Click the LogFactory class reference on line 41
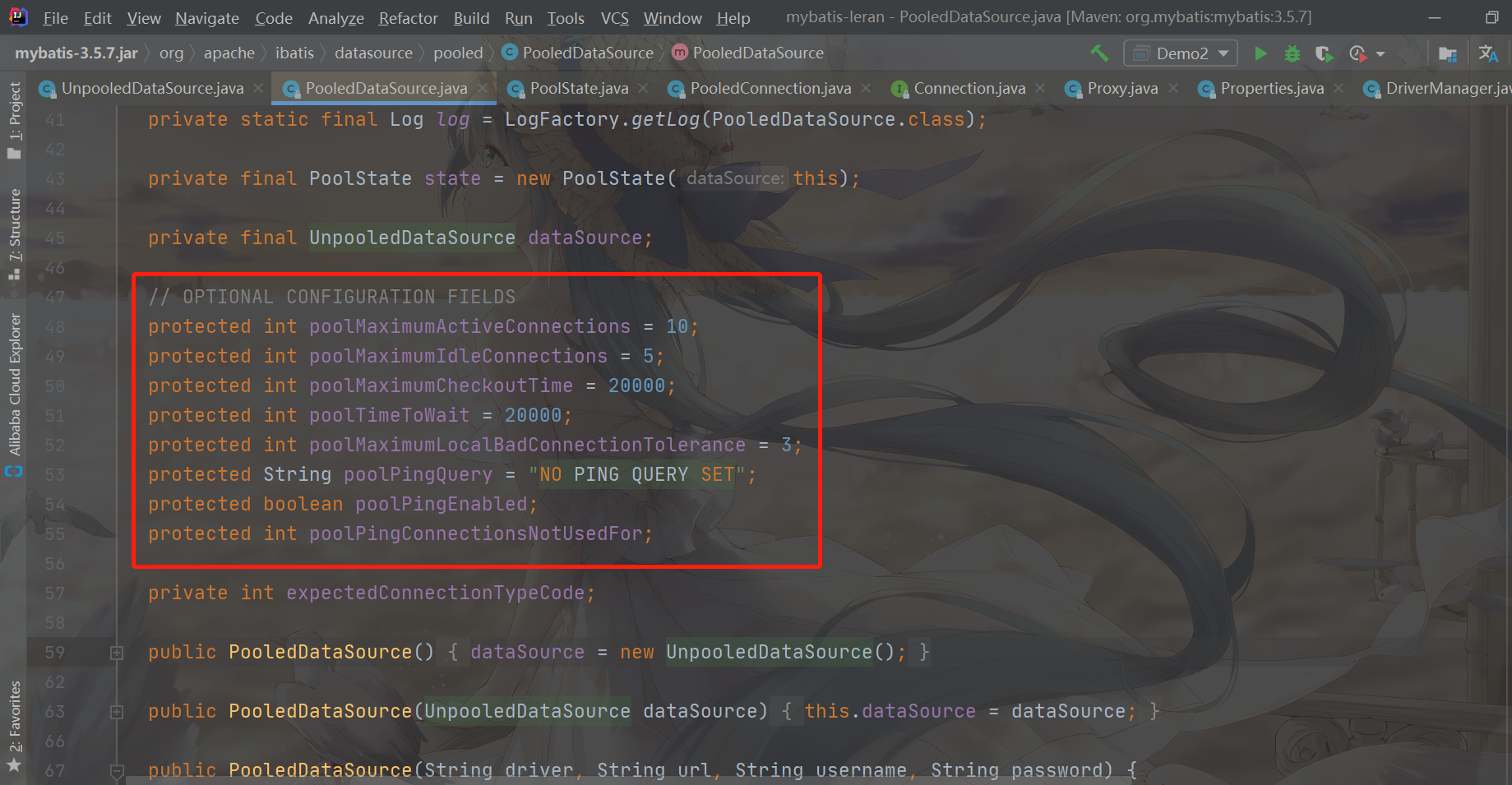The height and width of the screenshot is (785, 1512). pyautogui.click(x=562, y=120)
